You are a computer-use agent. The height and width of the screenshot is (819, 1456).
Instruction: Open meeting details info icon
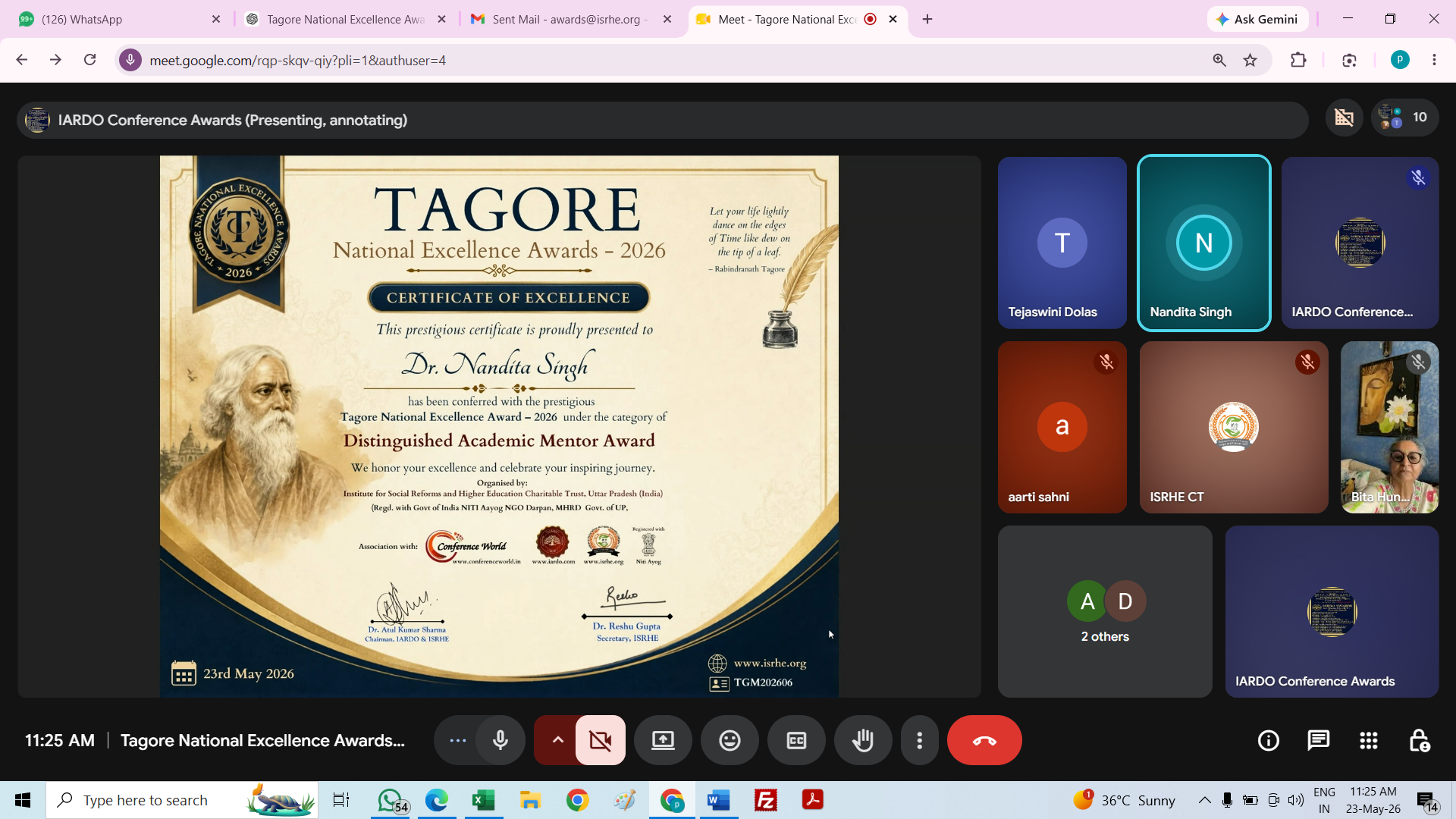coord(1269,740)
